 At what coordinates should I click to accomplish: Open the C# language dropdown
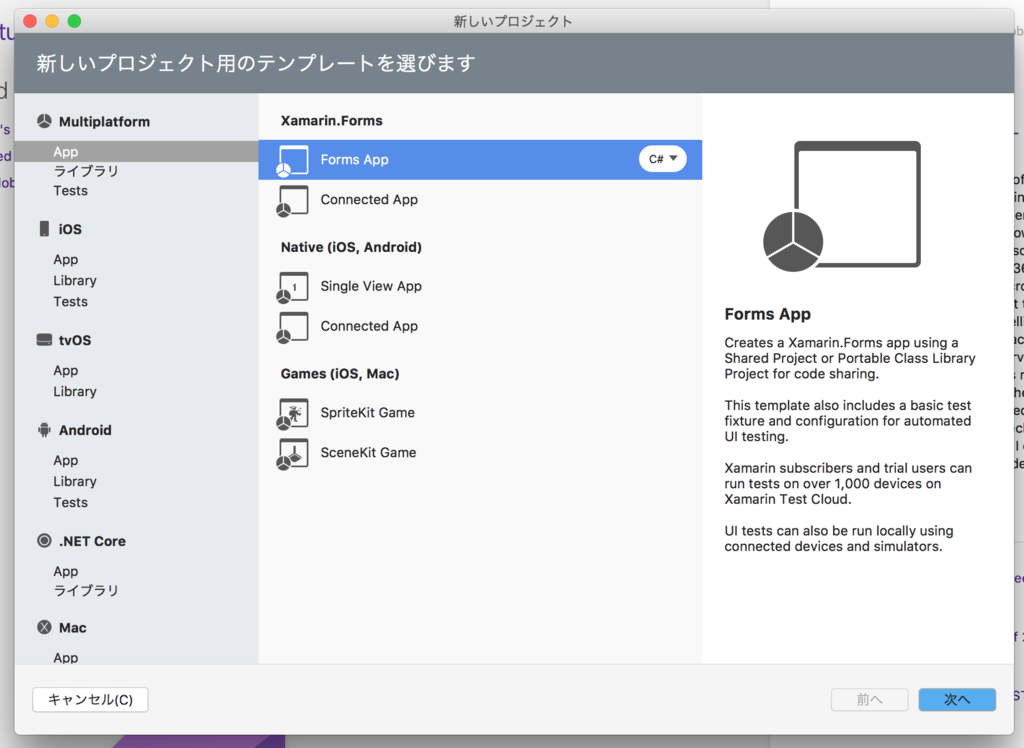662,159
